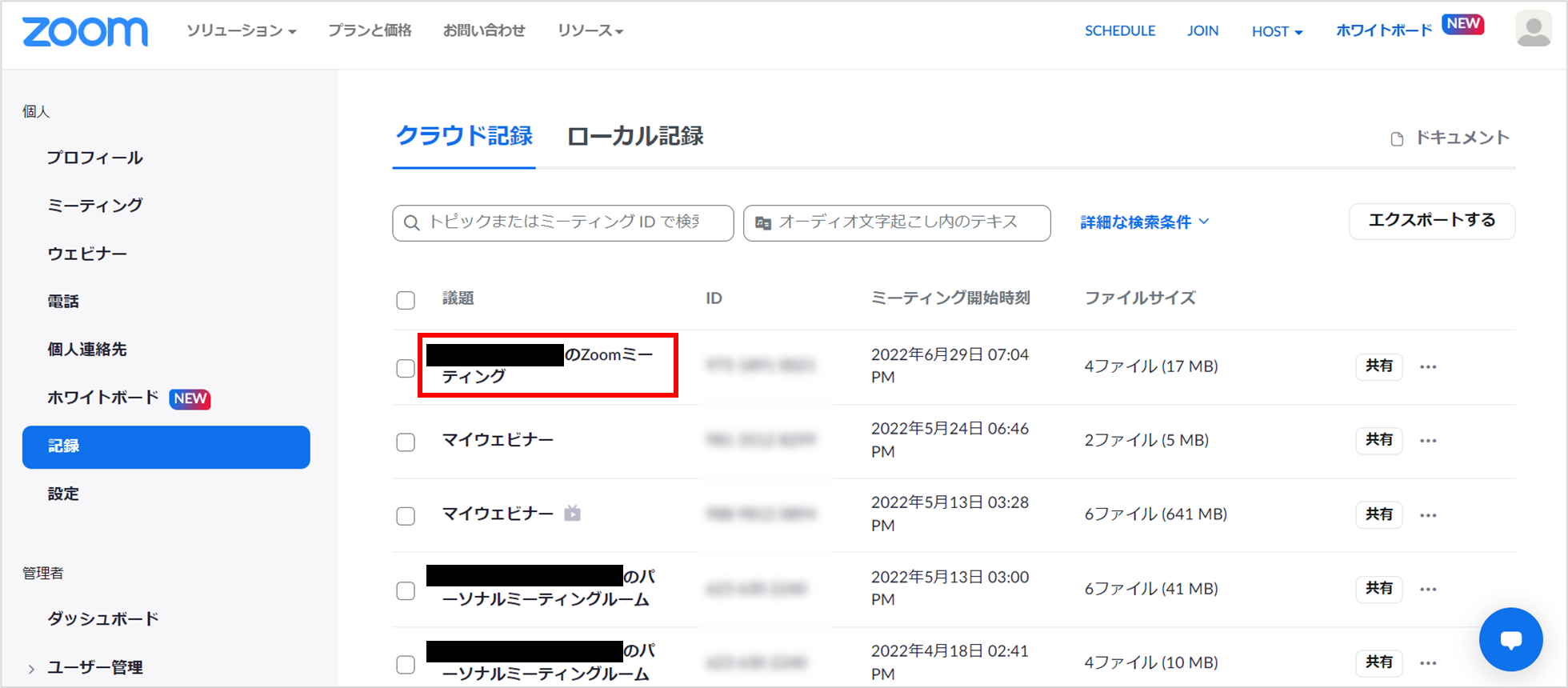
Task: Expand ユーザー管理 in sidebar
Action: [x=94, y=667]
